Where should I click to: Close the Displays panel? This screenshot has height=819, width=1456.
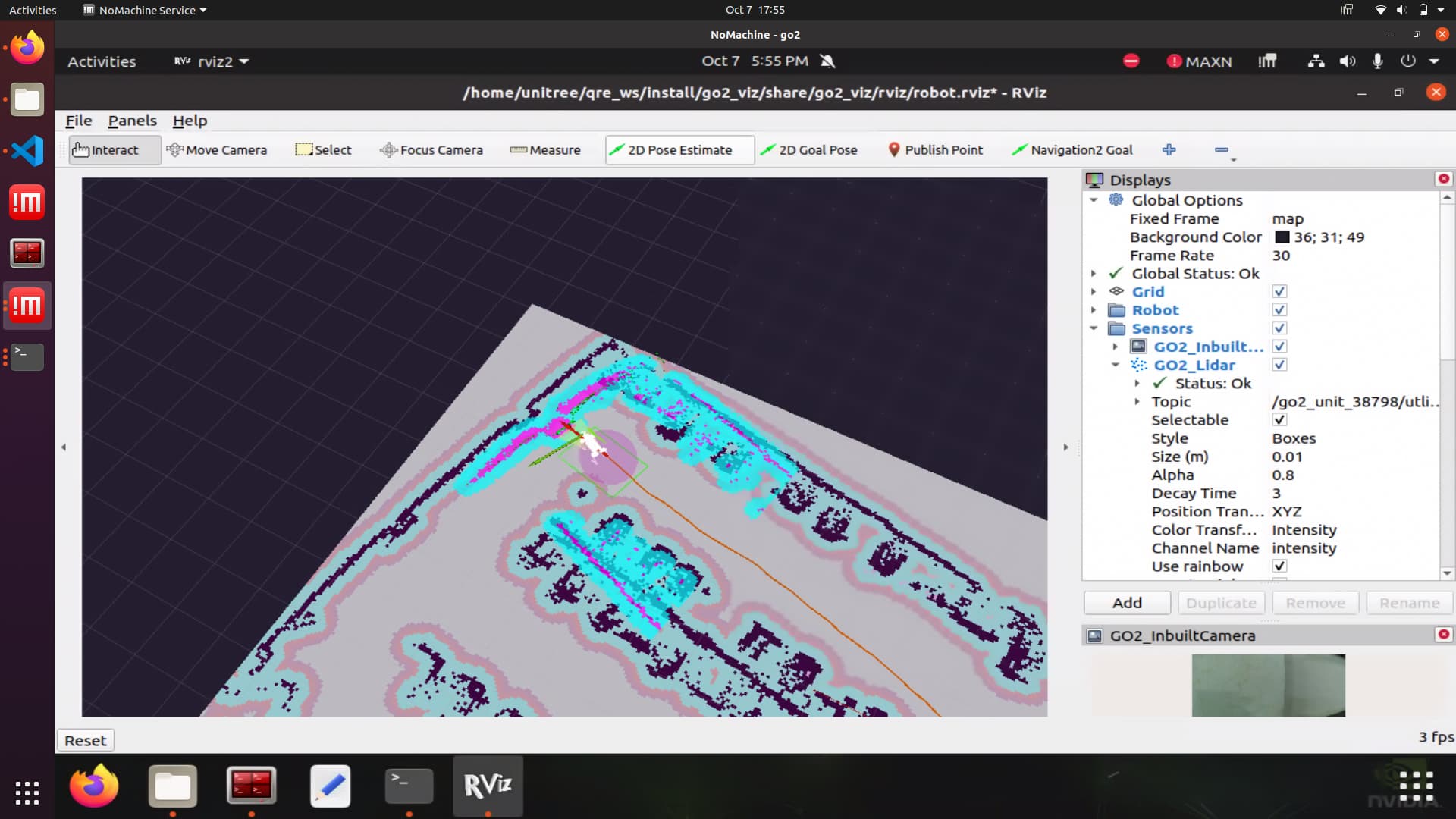pos(1443,179)
